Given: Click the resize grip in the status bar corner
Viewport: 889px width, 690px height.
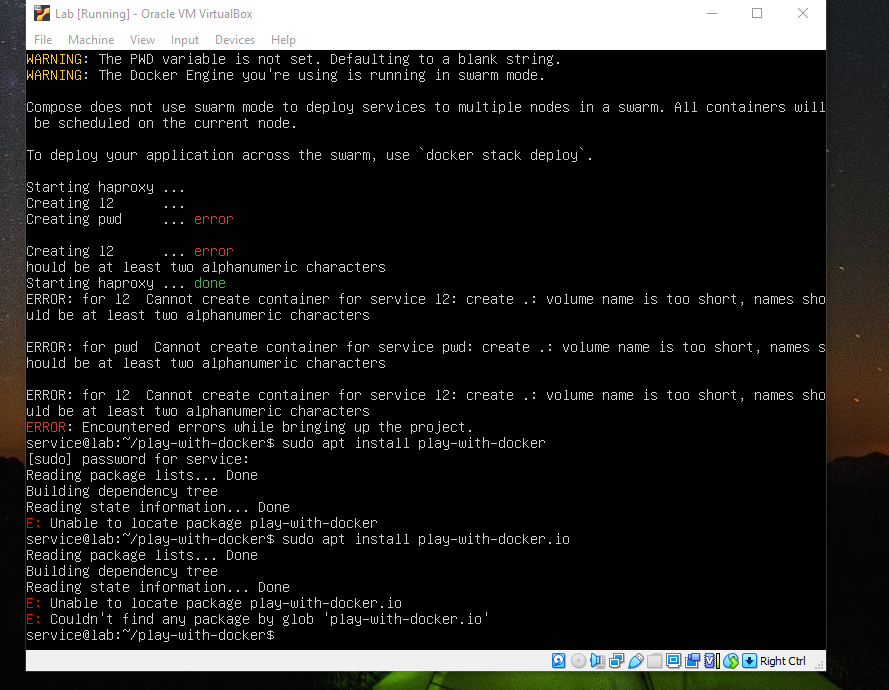Looking at the screenshot, I should pyautogui.click(x=819, y=665).
